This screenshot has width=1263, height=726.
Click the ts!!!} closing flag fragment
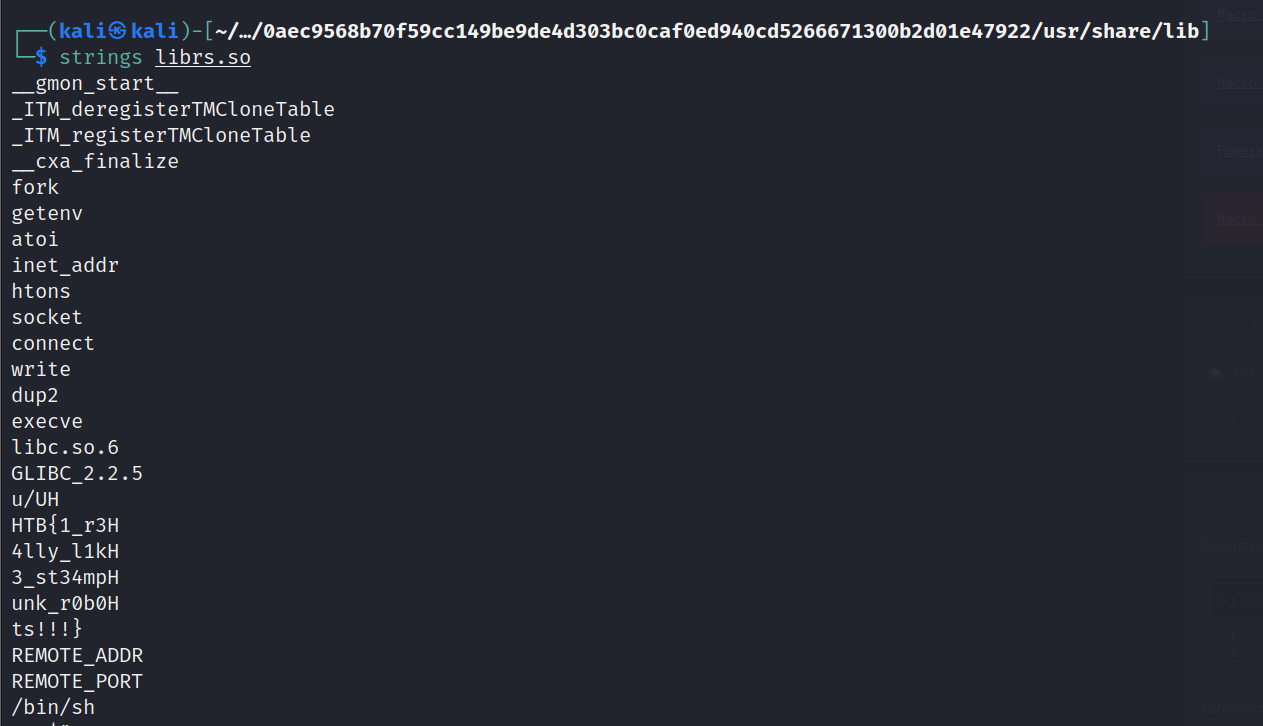click(x=47, y=629)
